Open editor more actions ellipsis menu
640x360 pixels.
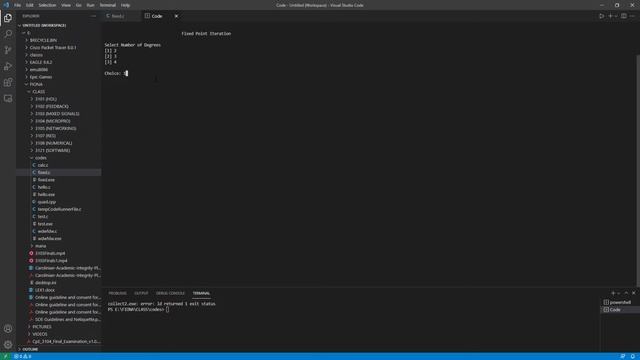(632, 16)
